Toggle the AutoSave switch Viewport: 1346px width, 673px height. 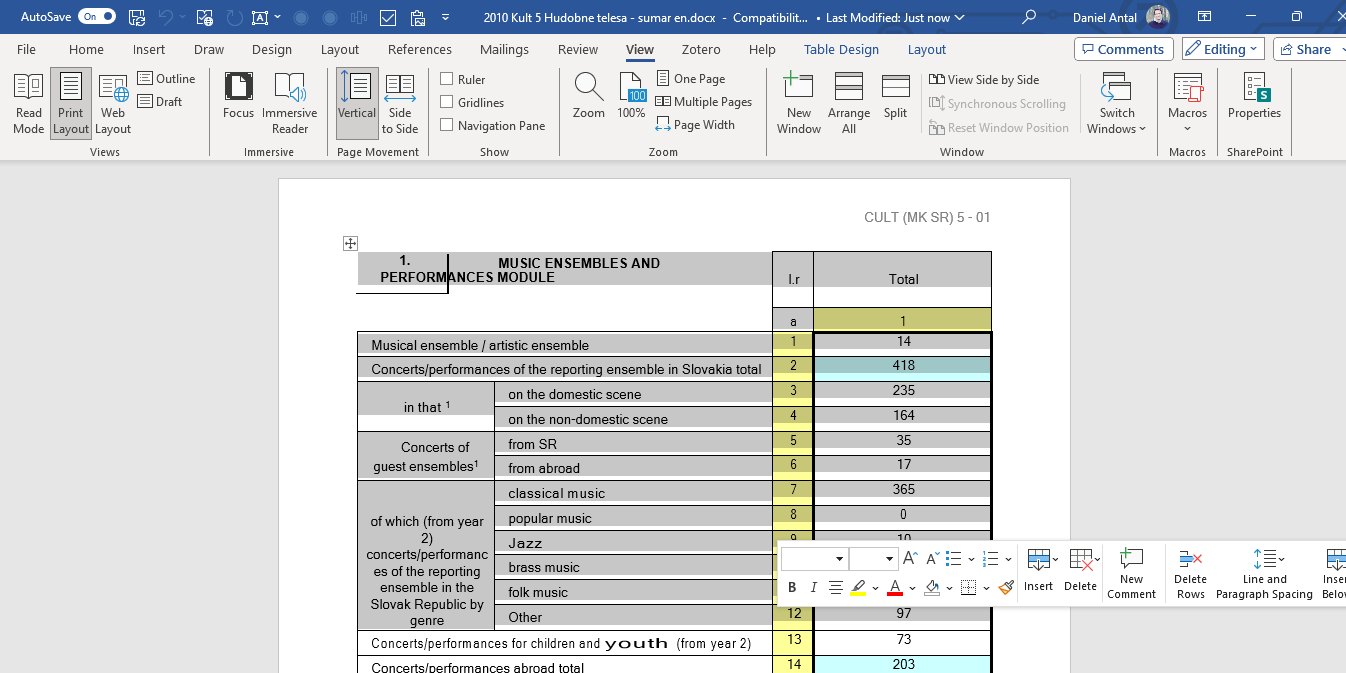[96, 17]
